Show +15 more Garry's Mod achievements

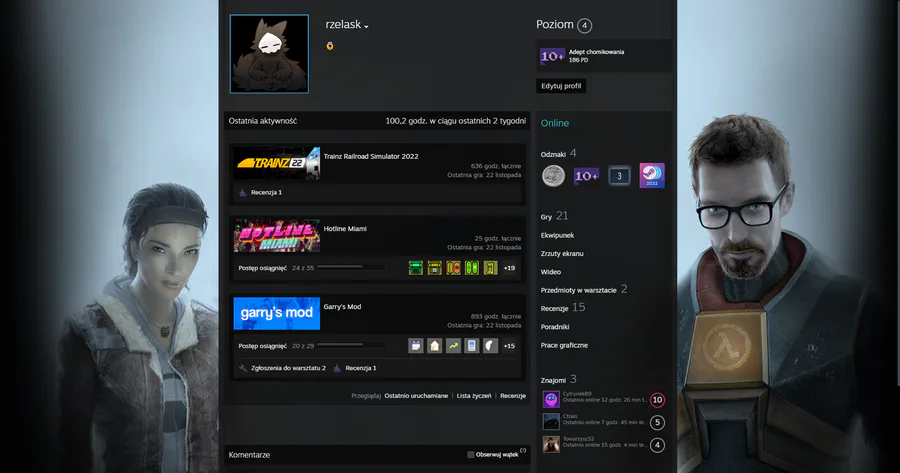509,346
